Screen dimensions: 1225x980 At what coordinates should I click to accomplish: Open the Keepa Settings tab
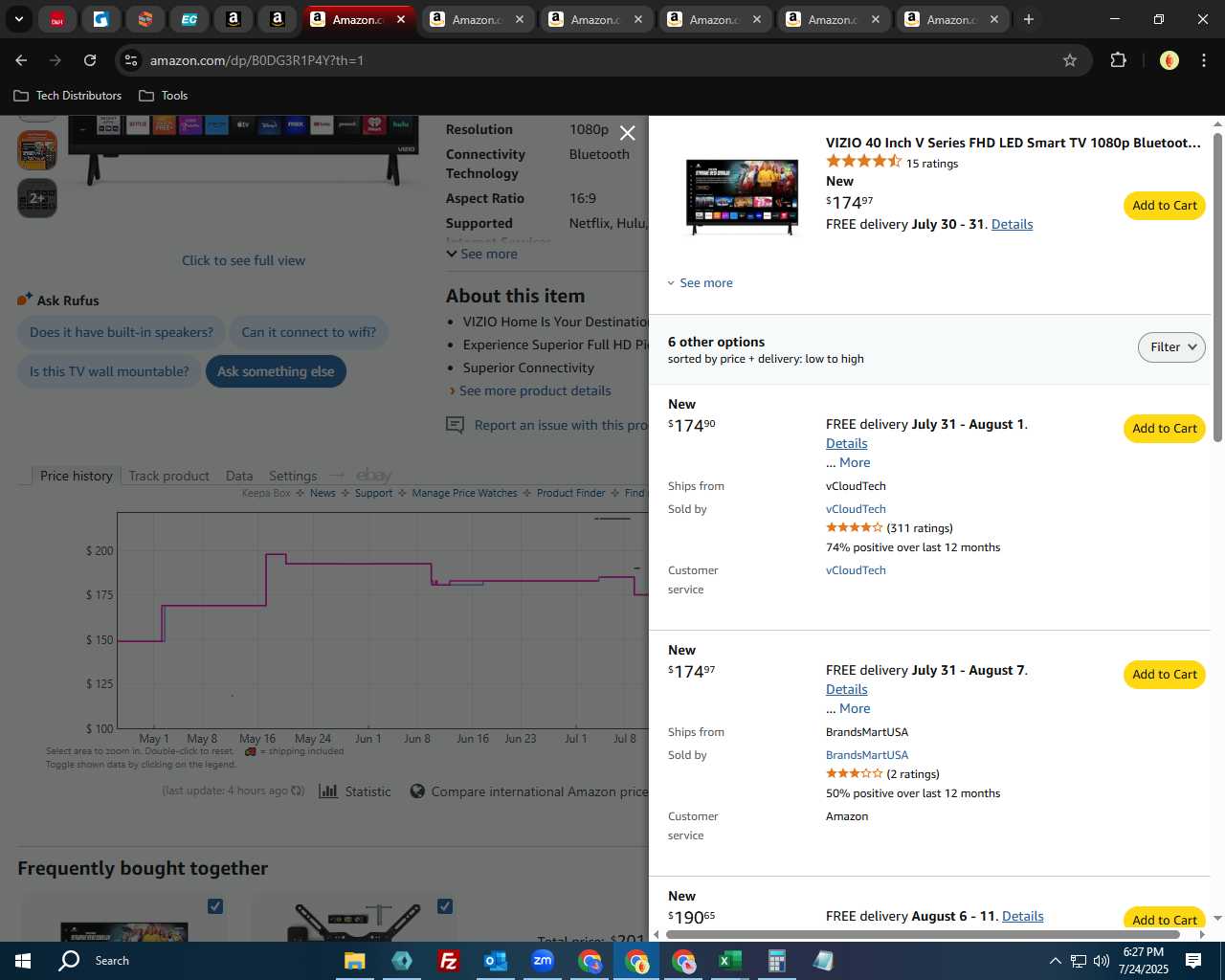tap(293, 476)
